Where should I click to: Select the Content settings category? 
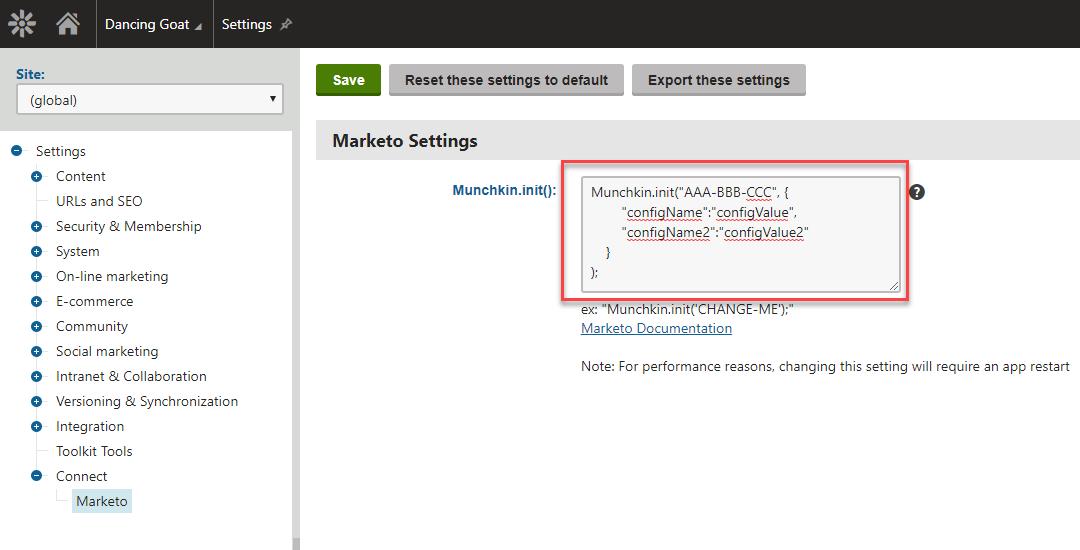[x=81, y=176]
